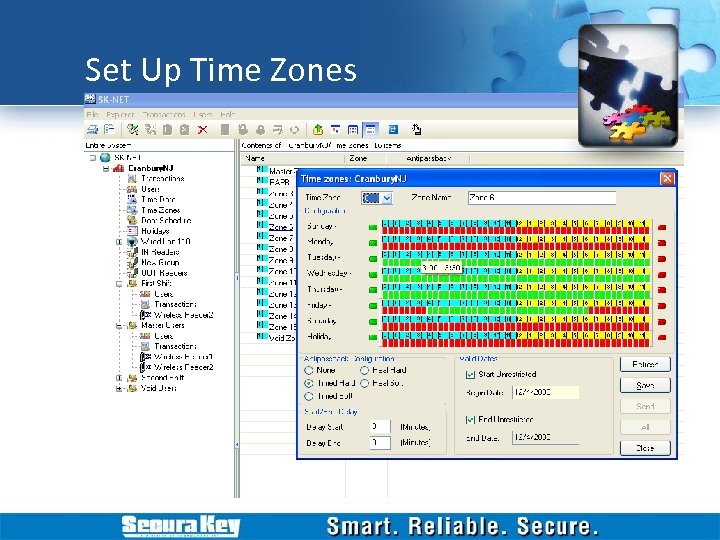The height and width of the screenshot is (540, 720).
Task: Click Friday's green time slot bar
Action: pos(508,311)
